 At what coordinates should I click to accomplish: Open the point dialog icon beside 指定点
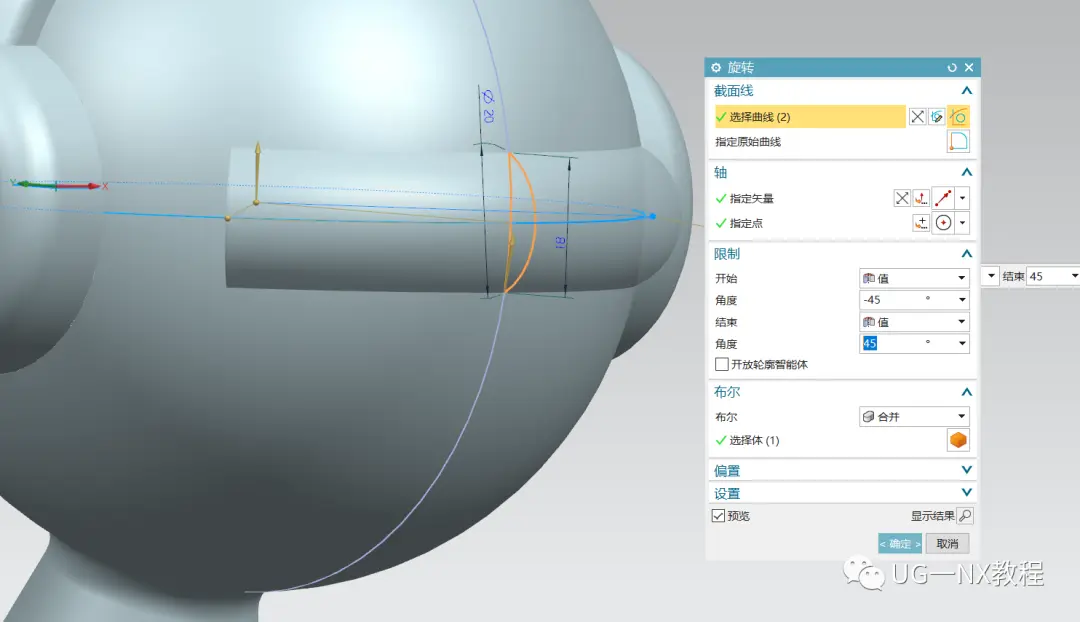[x=921, y=223]
